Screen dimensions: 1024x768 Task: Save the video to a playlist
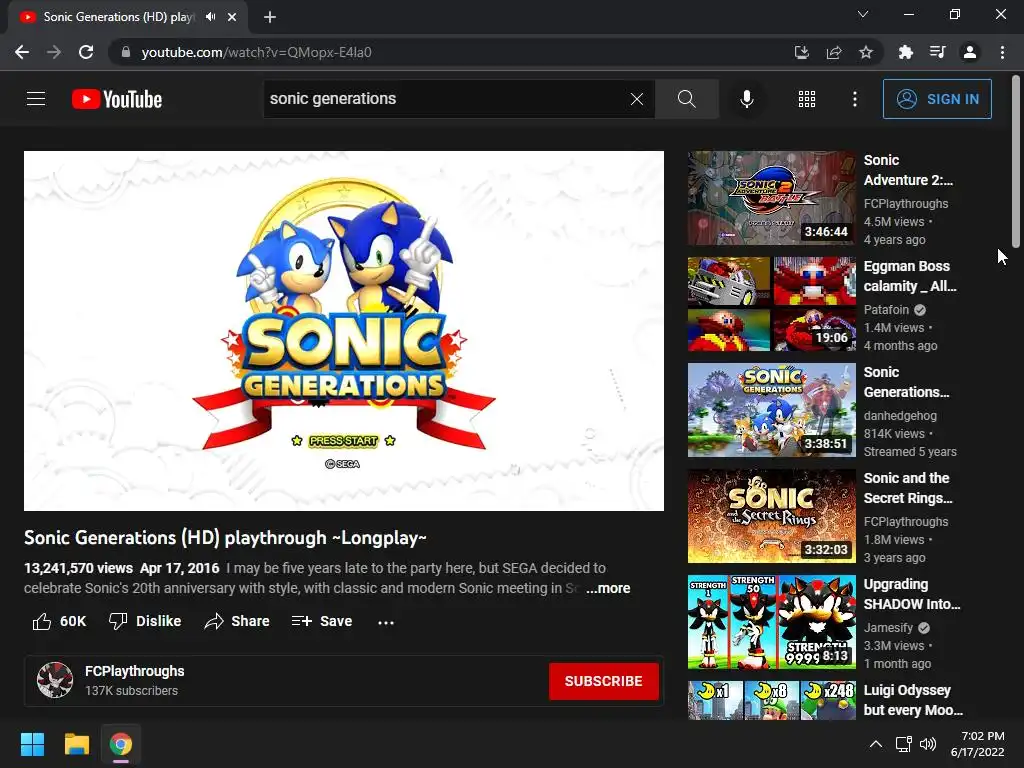(x=322, y=621)
